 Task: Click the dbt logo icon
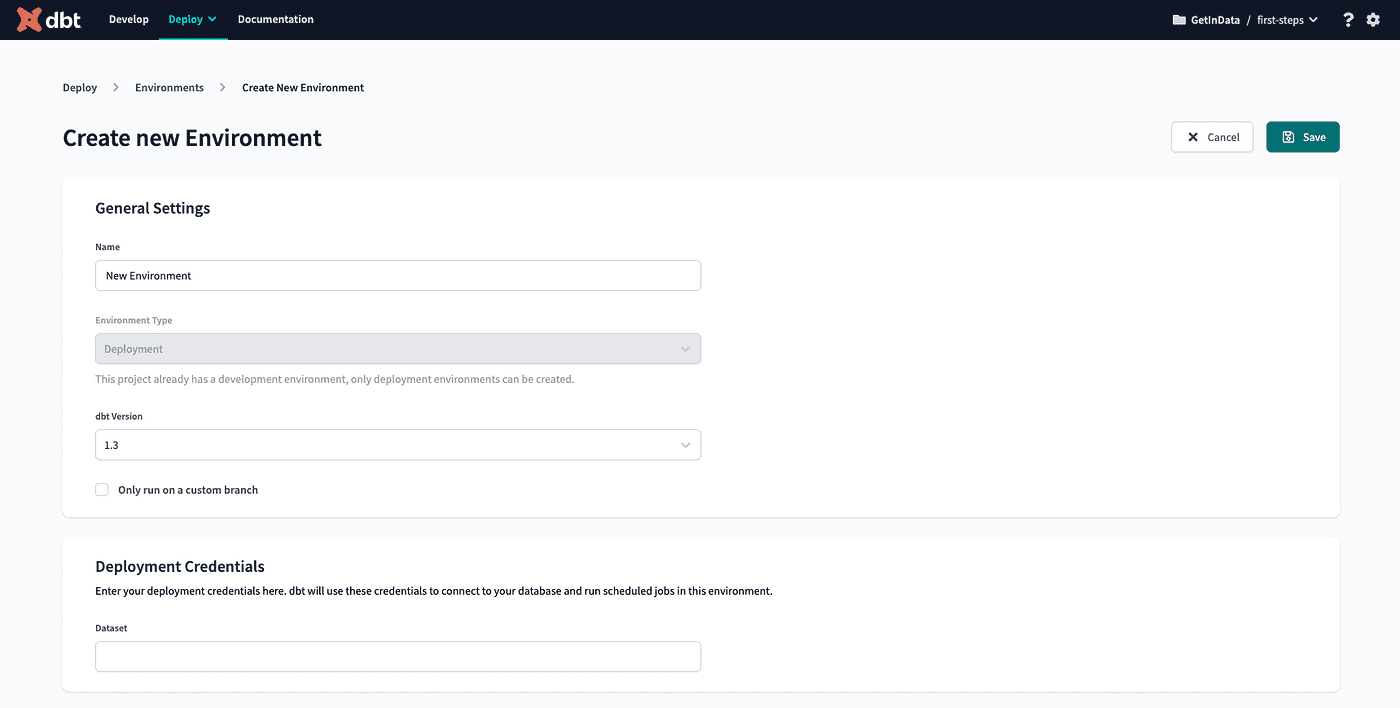(x=49, y=19)
